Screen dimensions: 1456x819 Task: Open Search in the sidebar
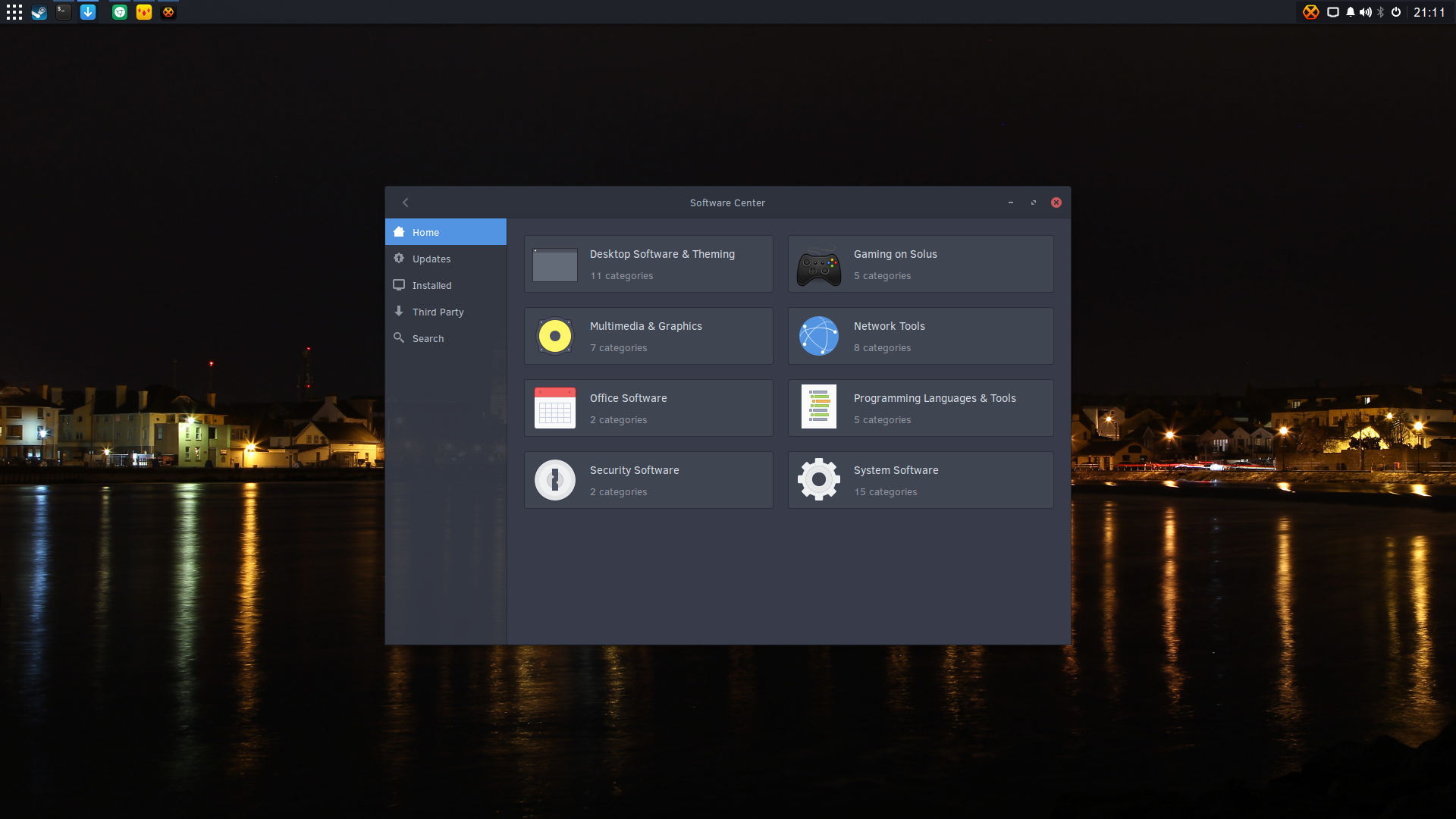pyautogui.click(x=446, y=338)
